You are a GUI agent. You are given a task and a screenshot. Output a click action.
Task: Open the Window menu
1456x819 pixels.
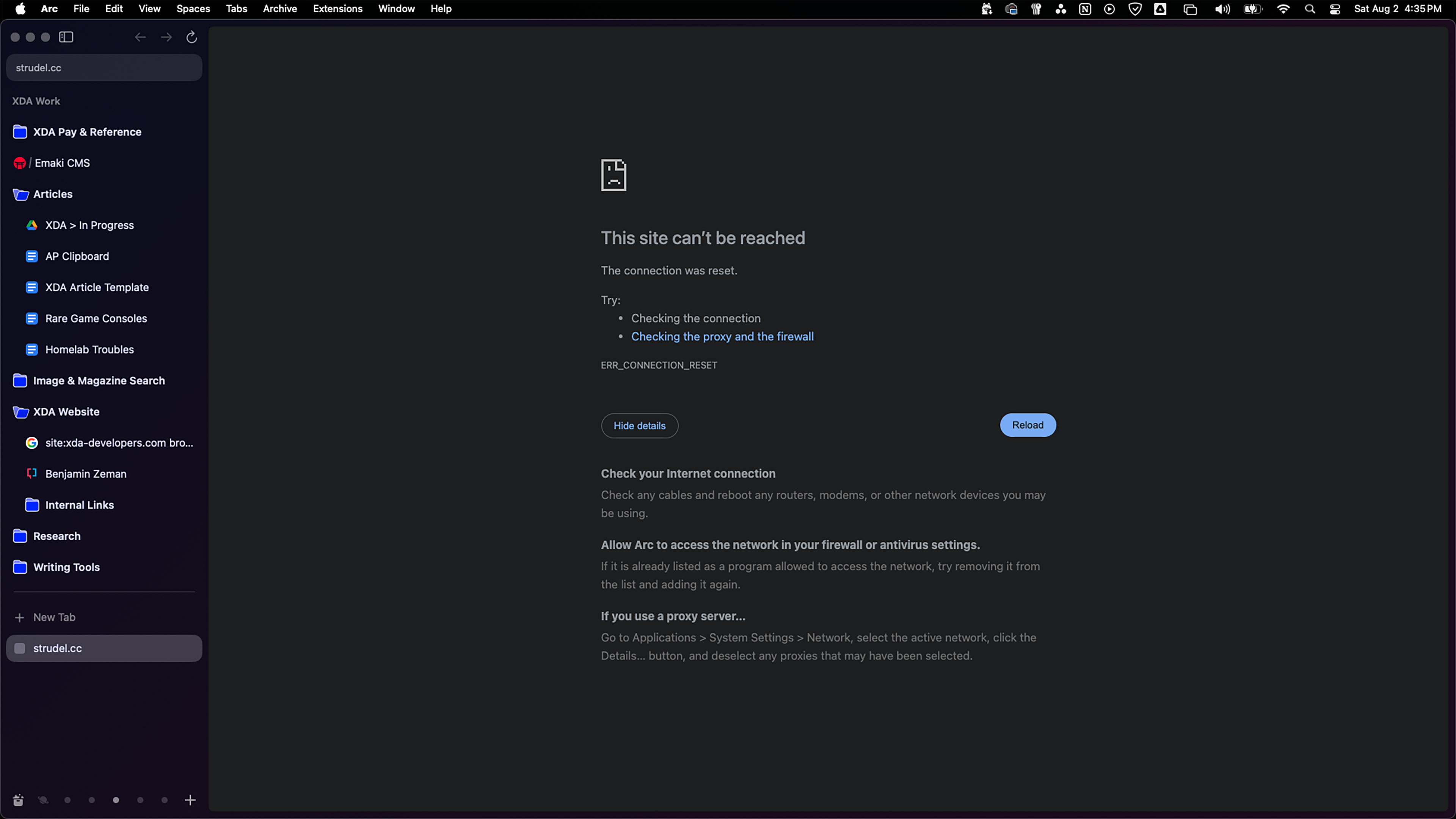click(x=396, y=8)
